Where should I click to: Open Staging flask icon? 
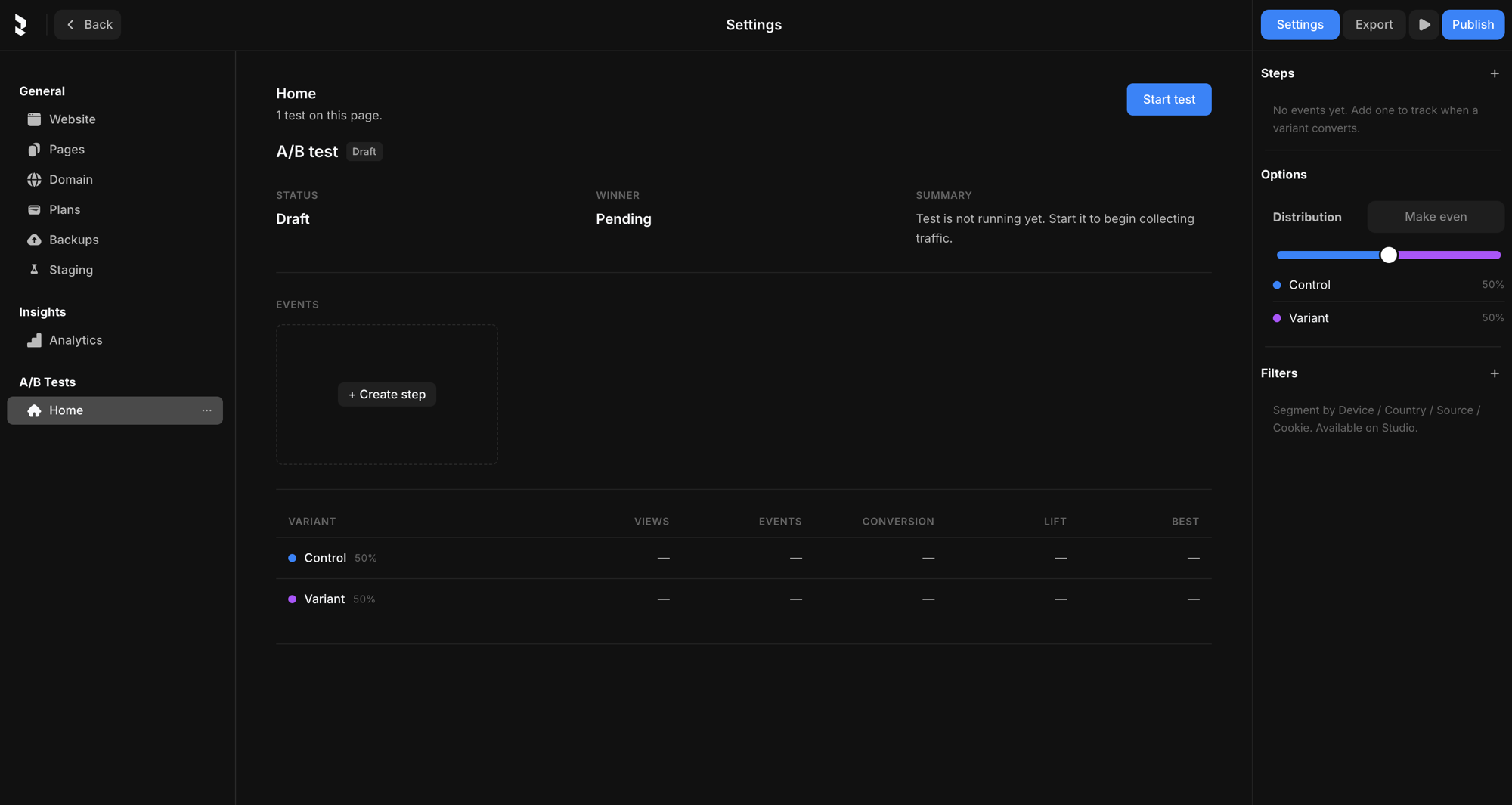coord(34,270)
